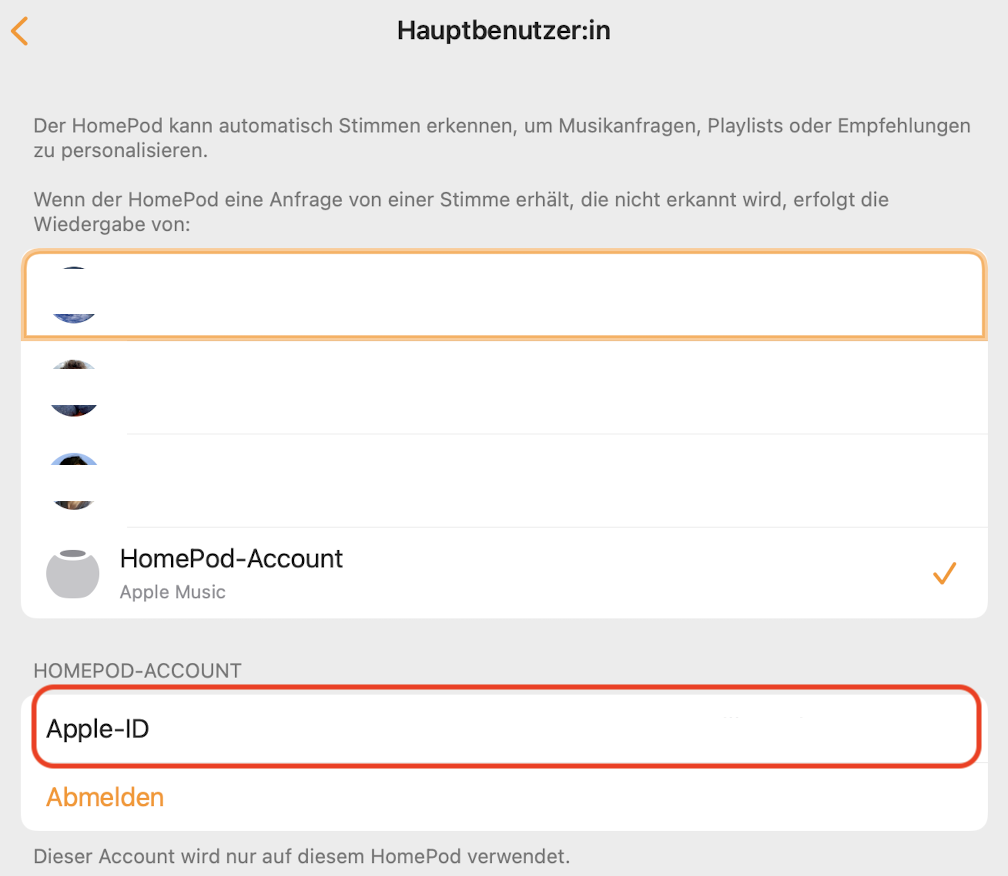
Task: Click the orange checkmark beside HomePod-Account
Action: (x=944, y=573)
